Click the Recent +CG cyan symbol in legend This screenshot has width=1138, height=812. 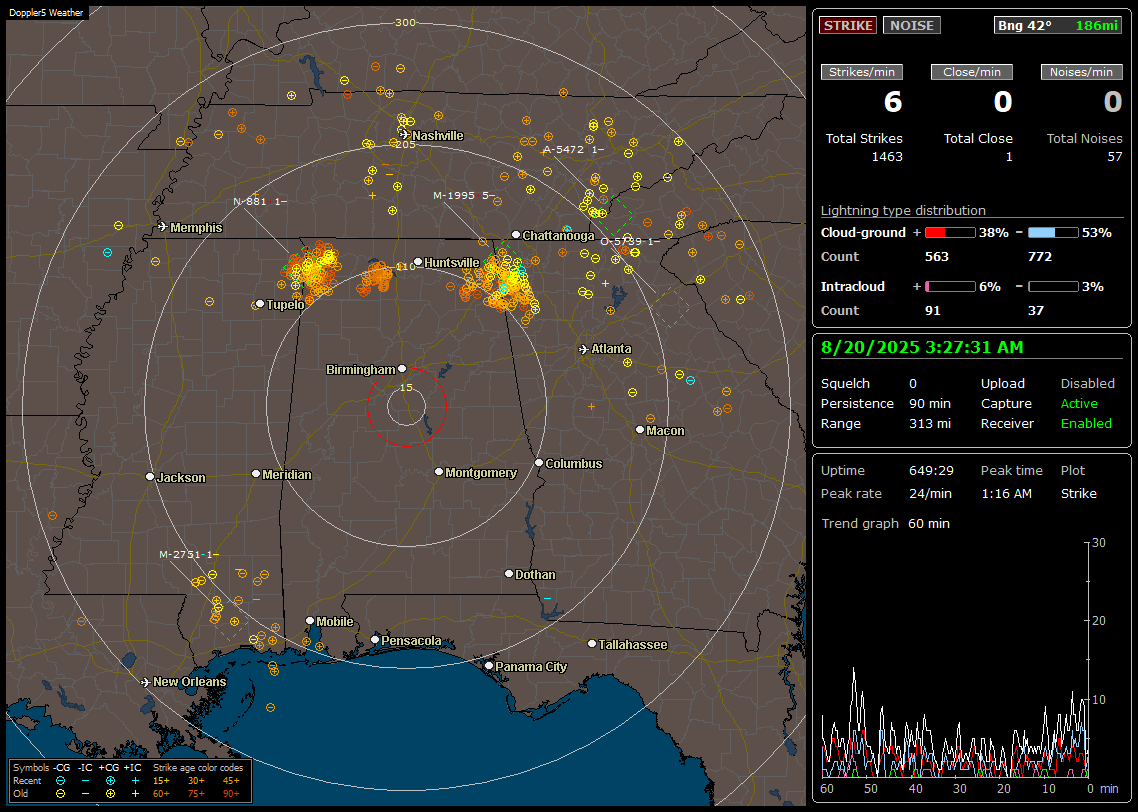coord(110,781)
